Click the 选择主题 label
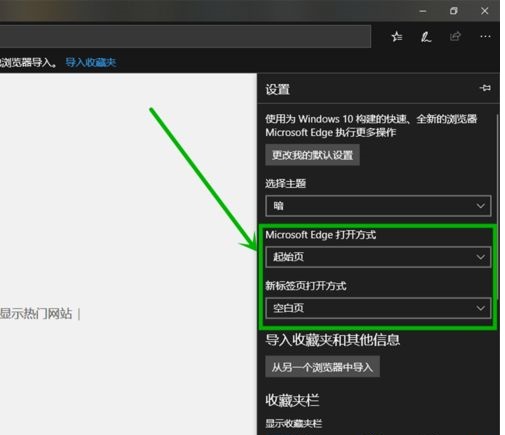Image resolution: width=505 pixels, height=435 pixels. click(286, 183)
